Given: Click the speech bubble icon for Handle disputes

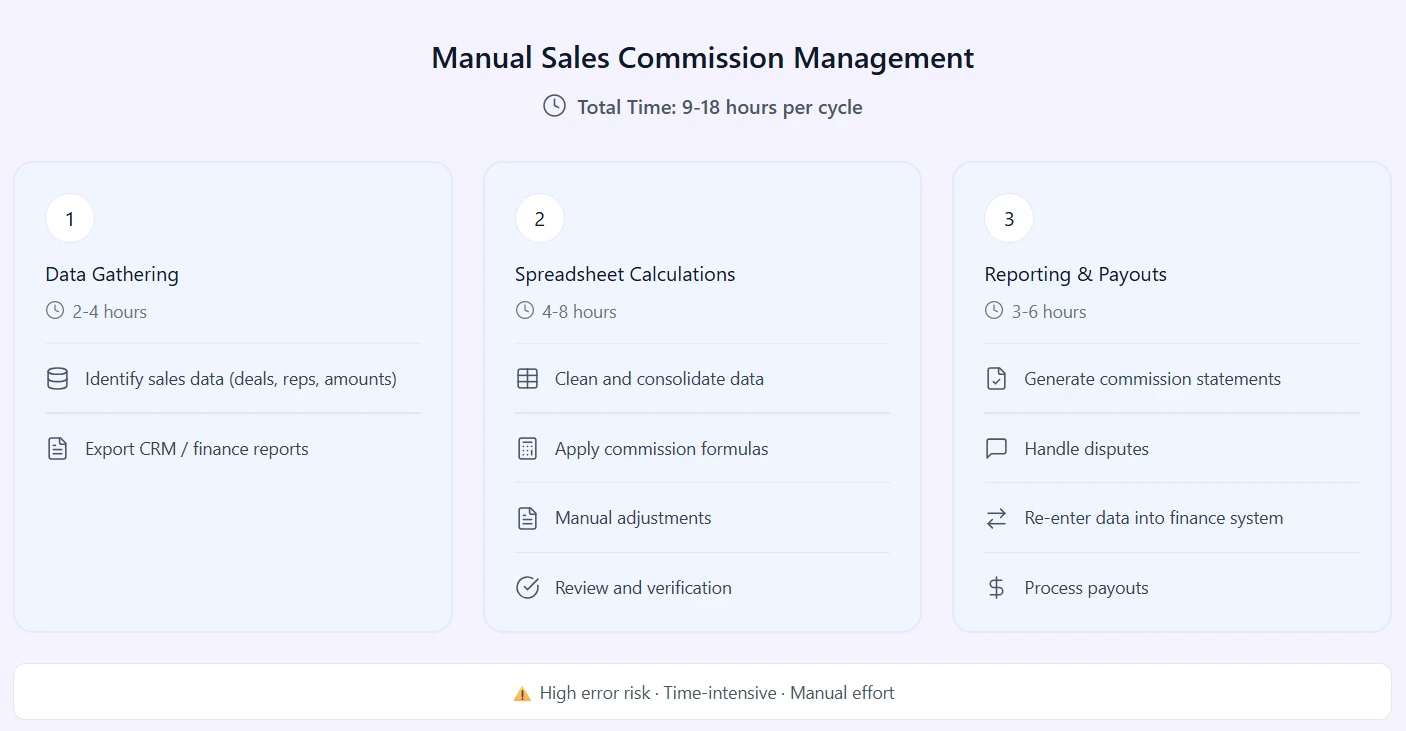Looking at the screenshot, I should pos(996,449).
